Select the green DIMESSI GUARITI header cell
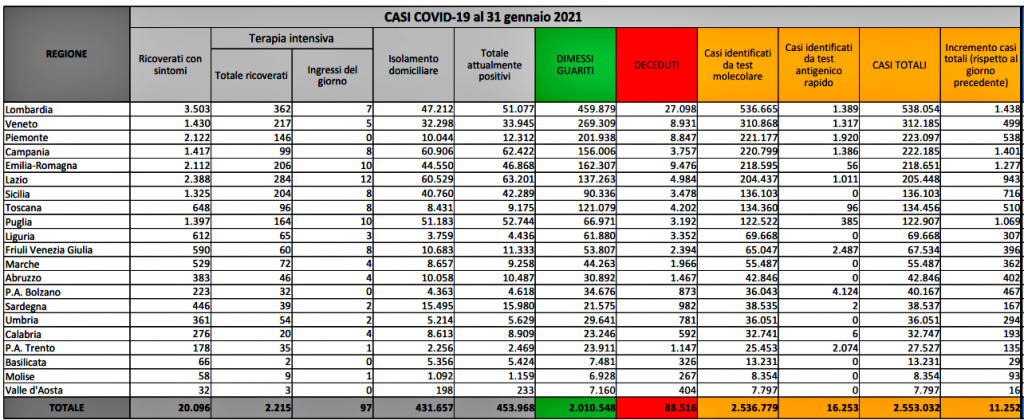 click(574, 64)
